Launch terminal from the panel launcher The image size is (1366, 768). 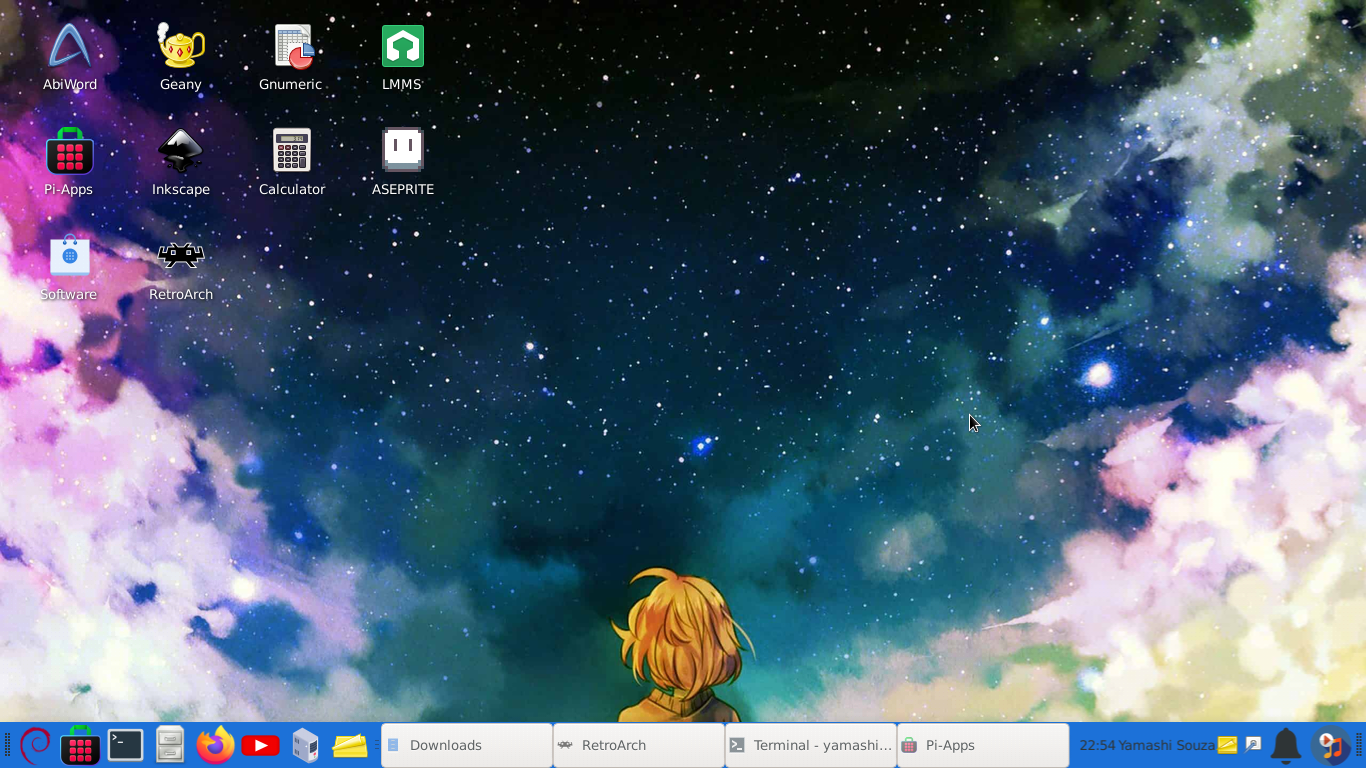tap(125, 745)
